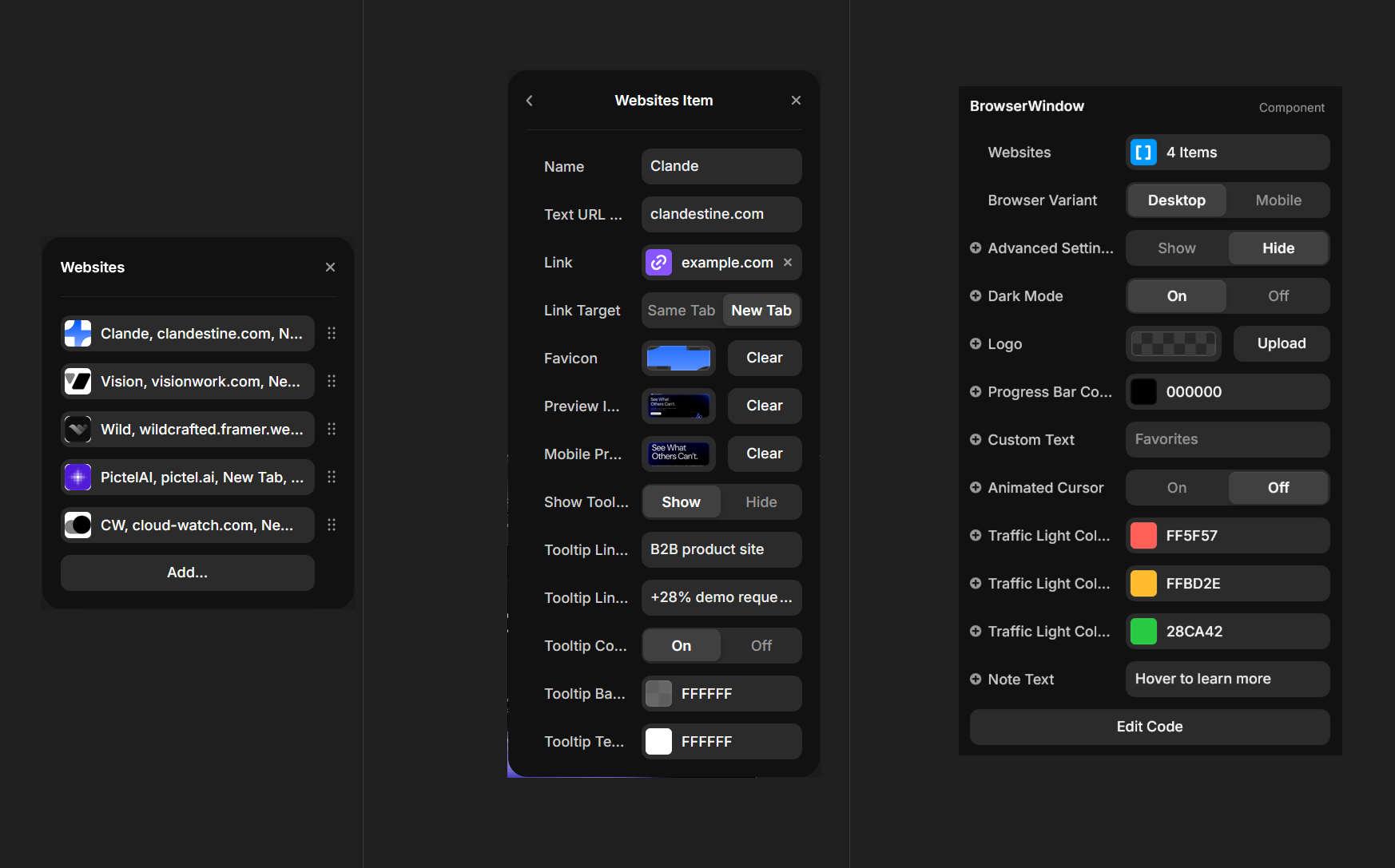The width and height of the screenshot is (1395, 868).
Task: Click Add... to add a new website
Action: tap(186, 573)
